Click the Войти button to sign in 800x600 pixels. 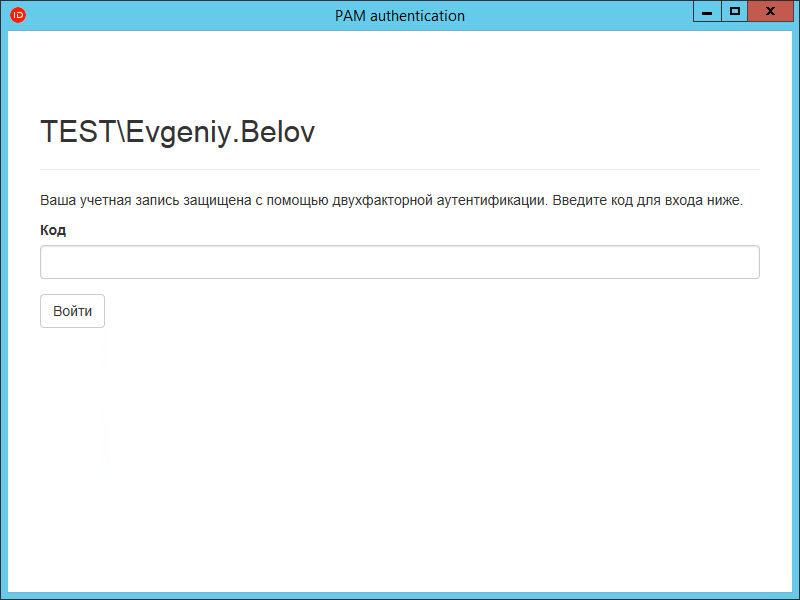pyautogui.click(x=72, y=311)
